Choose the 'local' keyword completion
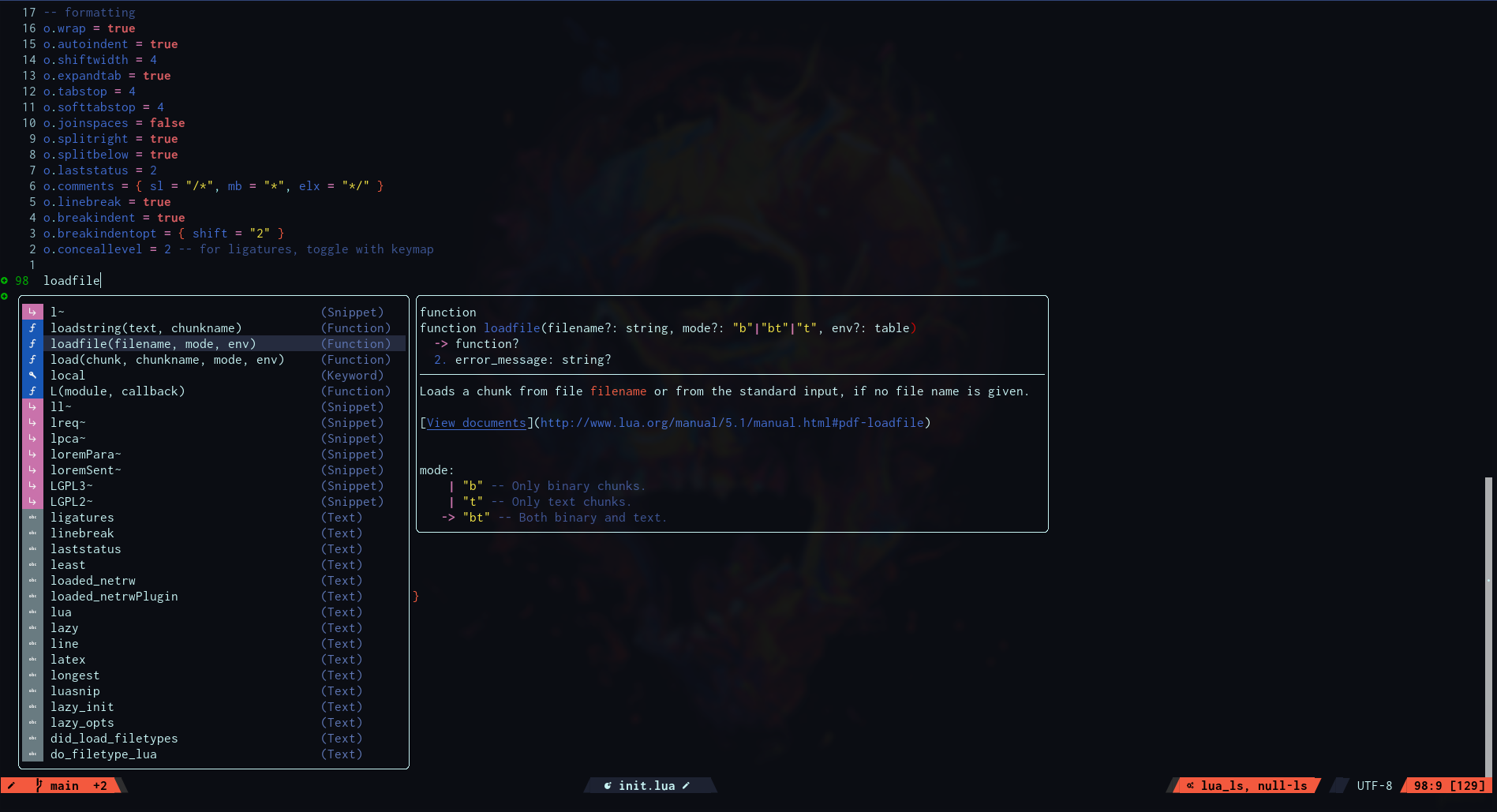The image size is (1497, 812). pyautogui.click(x=214, y=376)
